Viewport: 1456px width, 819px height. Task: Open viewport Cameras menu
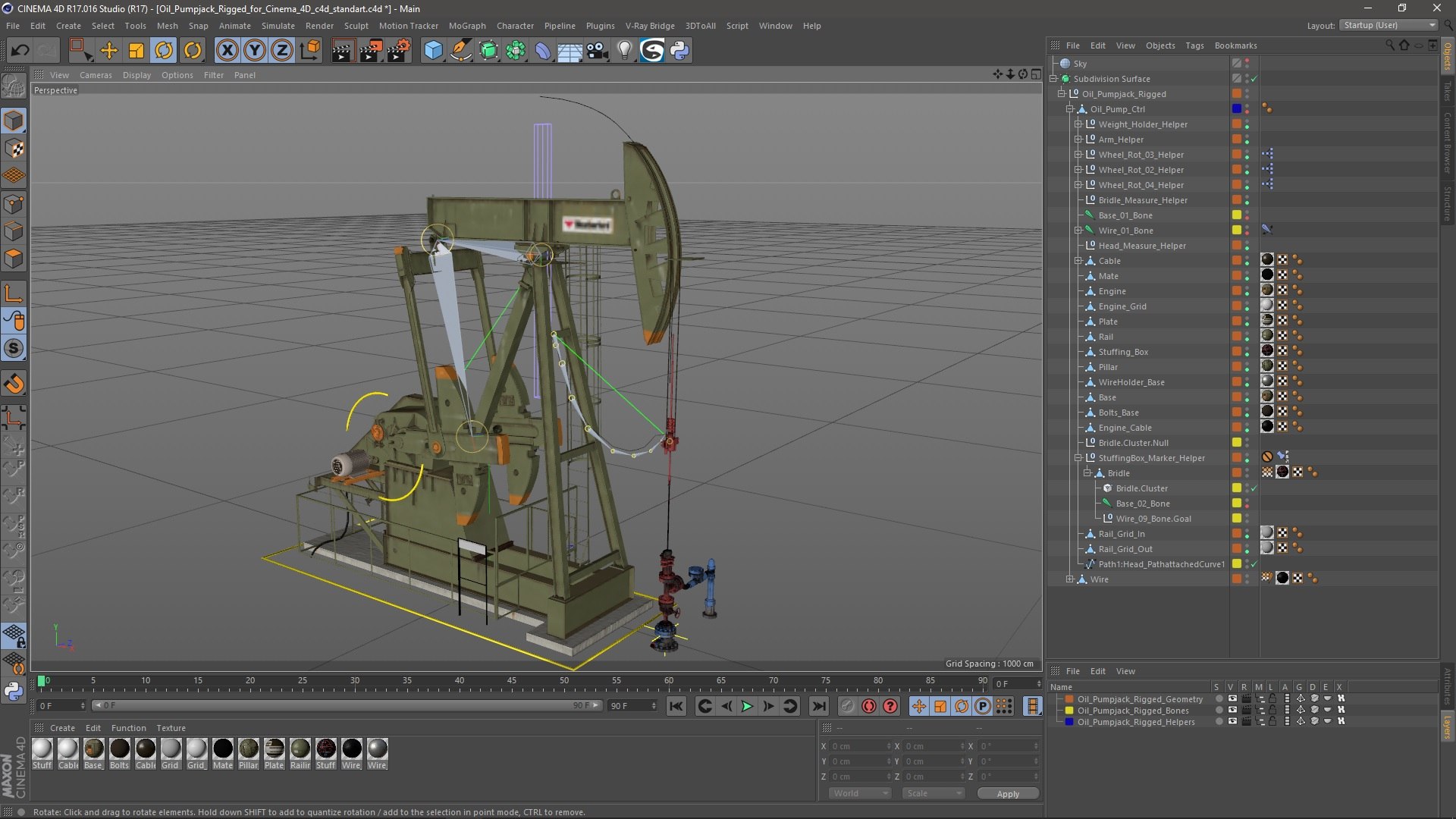pyautogui.click(x=96, y=75)
